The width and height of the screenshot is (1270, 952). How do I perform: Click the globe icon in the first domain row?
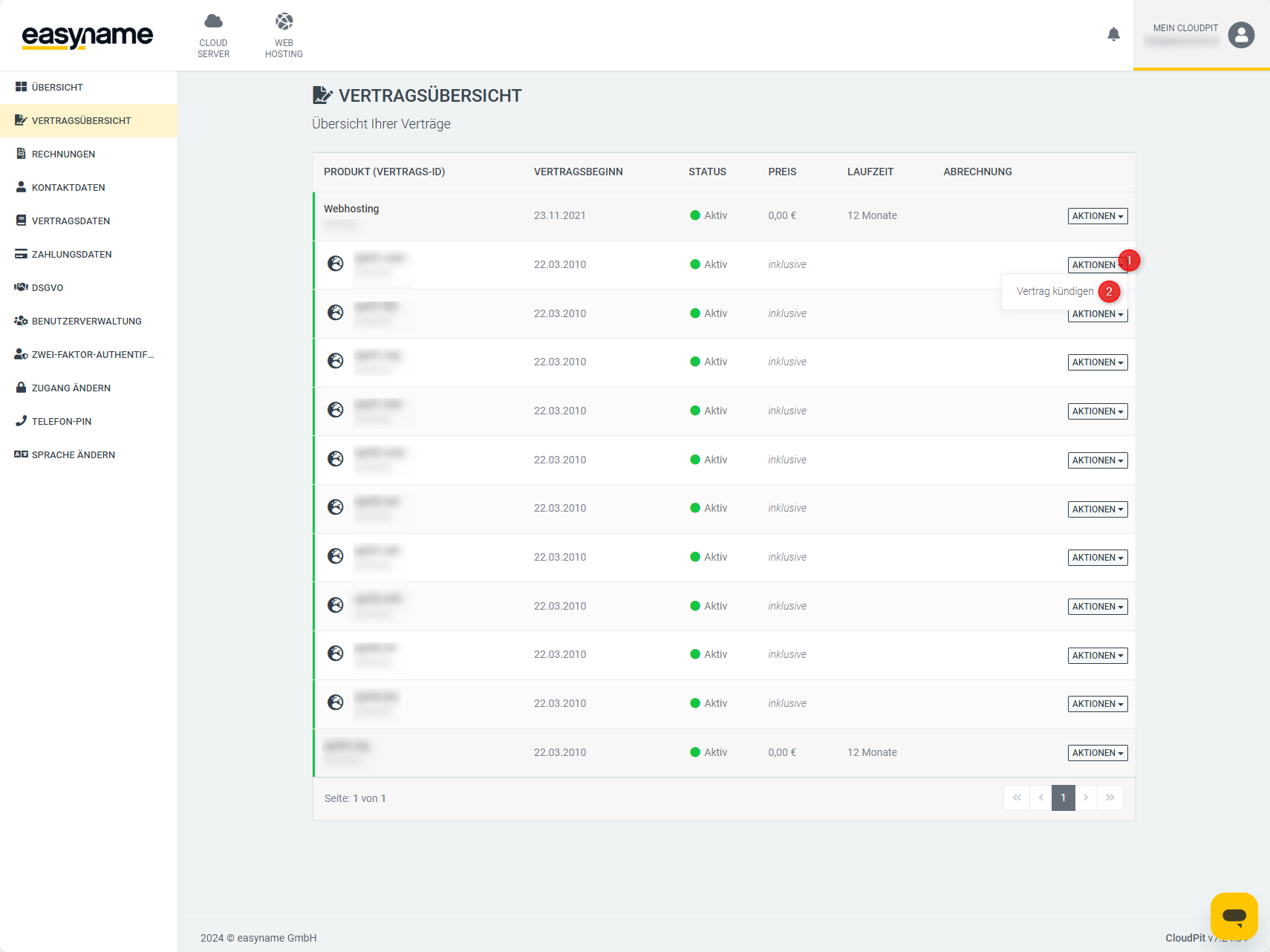[x=336, y=264]
